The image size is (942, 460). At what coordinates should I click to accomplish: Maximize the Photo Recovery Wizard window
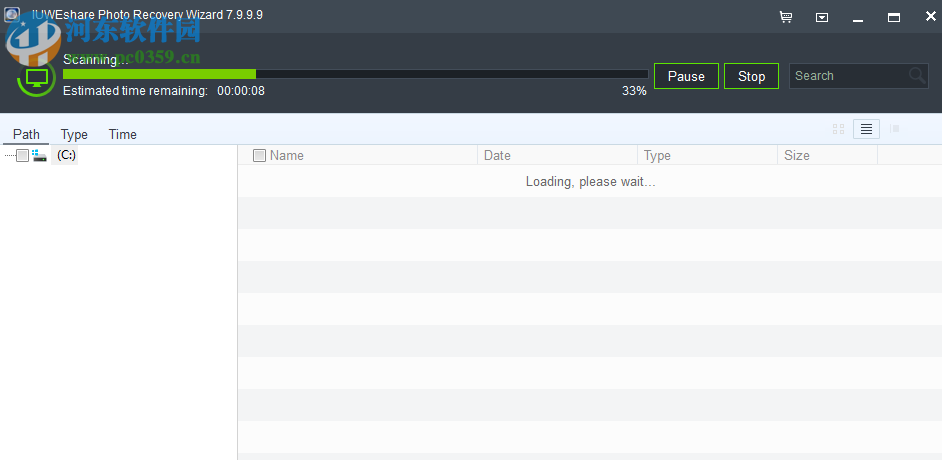pos(894,17)
